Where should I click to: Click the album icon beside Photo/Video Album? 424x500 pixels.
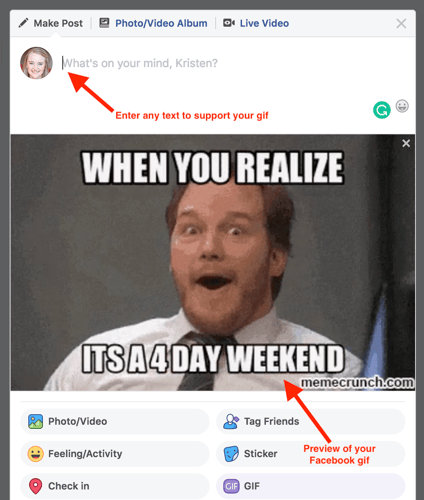click(x=104, y=23)
